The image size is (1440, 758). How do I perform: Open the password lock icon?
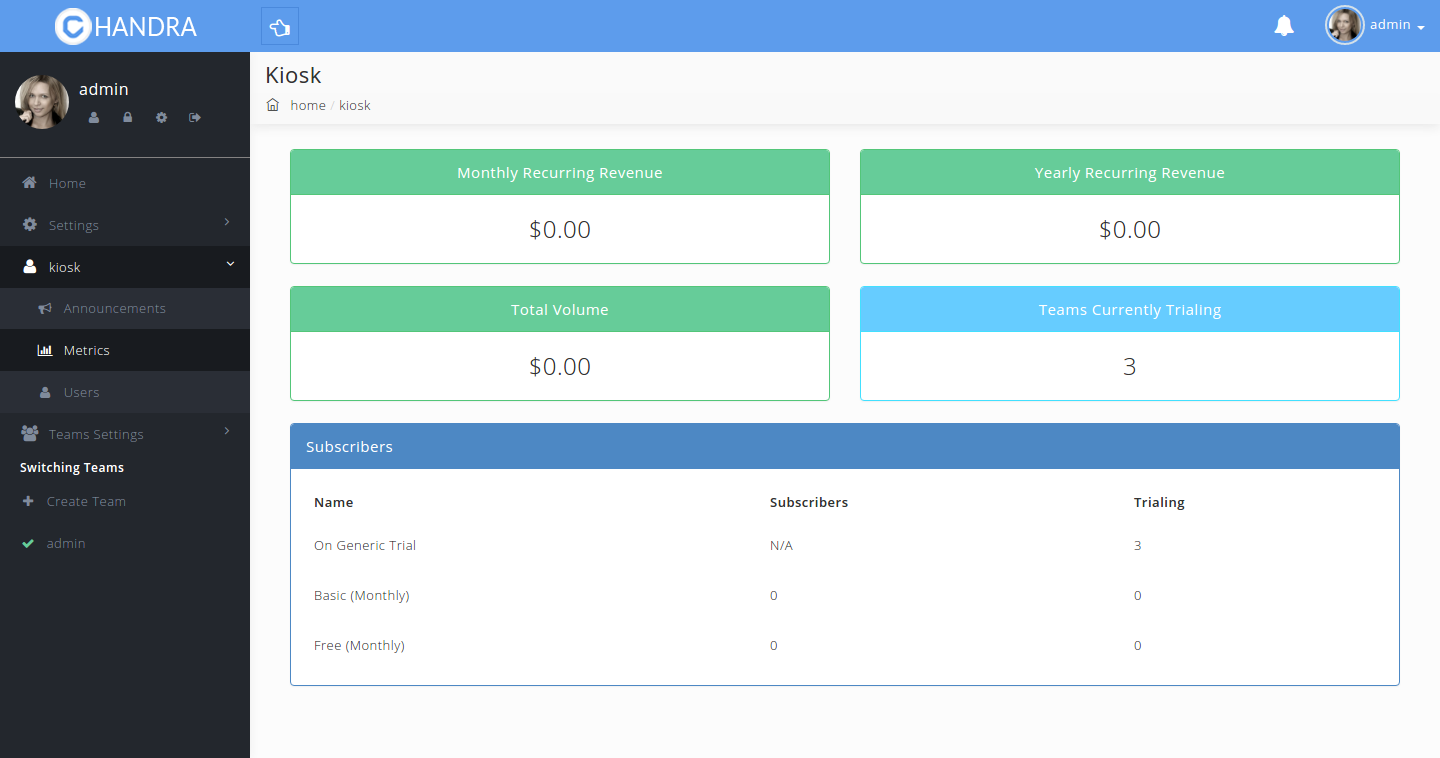click(127, 117)
